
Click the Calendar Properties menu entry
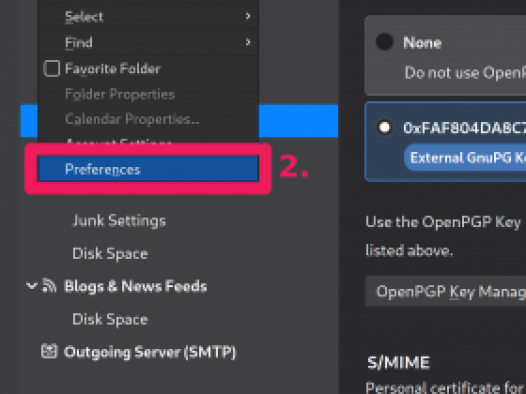click(132, 119)
